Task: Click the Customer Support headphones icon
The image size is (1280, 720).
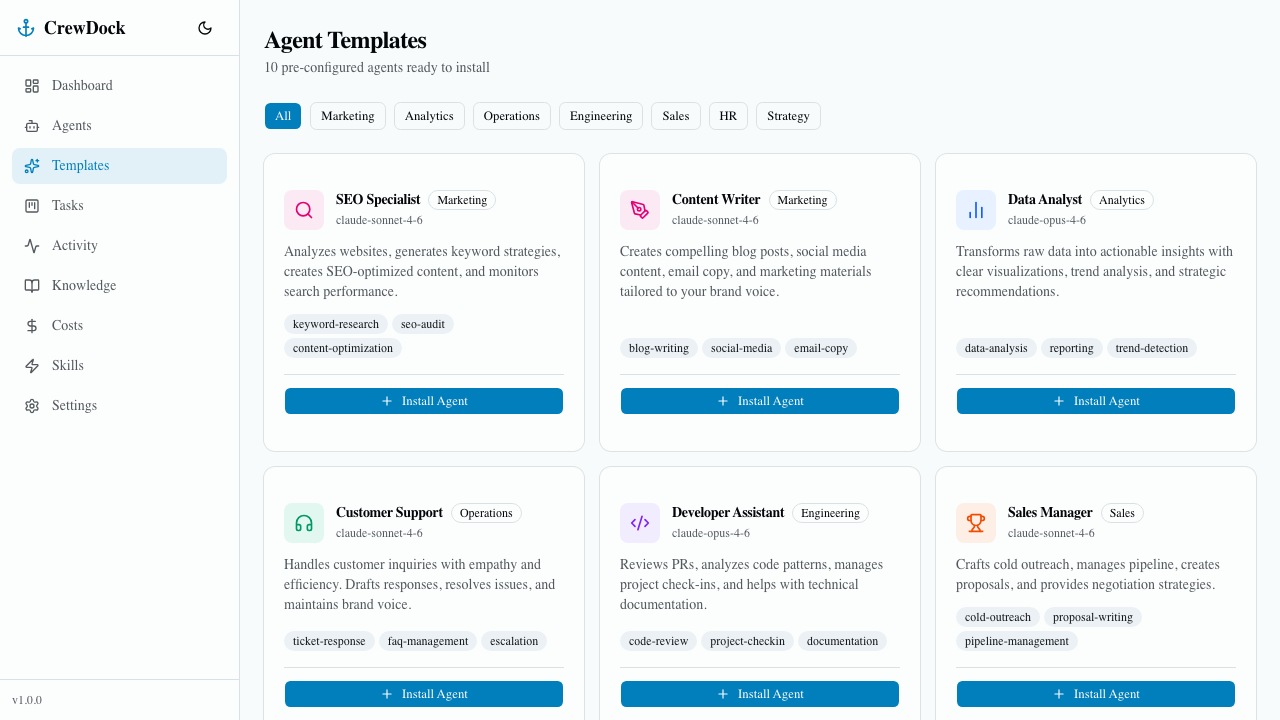Action: [x=303, y=522]
